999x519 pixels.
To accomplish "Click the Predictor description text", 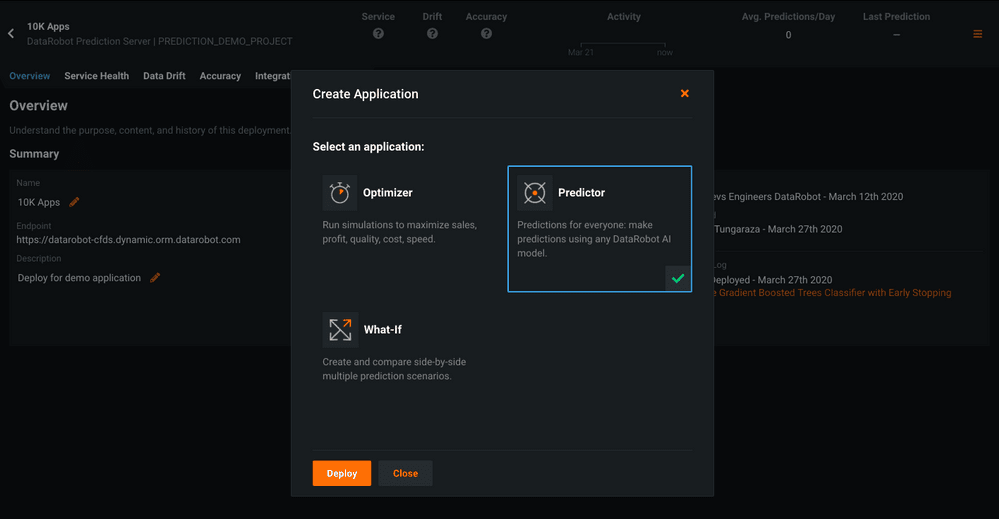I will [x=594, y=239].
